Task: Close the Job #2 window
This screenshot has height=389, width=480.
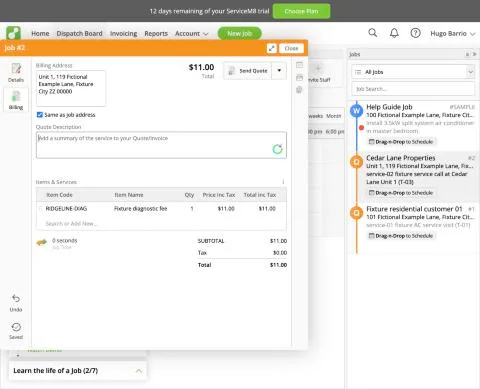Action: pos(291,48)
